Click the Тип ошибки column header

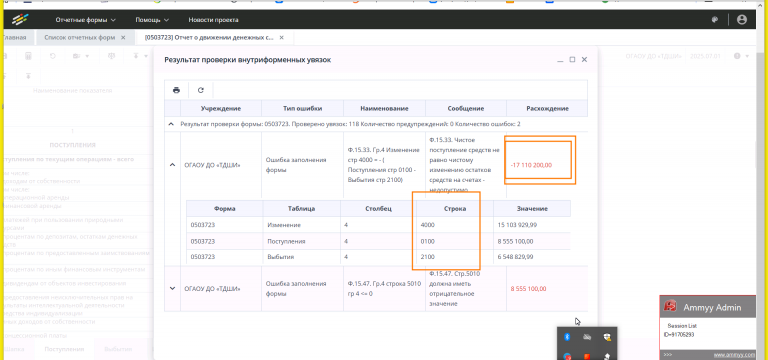302,108
